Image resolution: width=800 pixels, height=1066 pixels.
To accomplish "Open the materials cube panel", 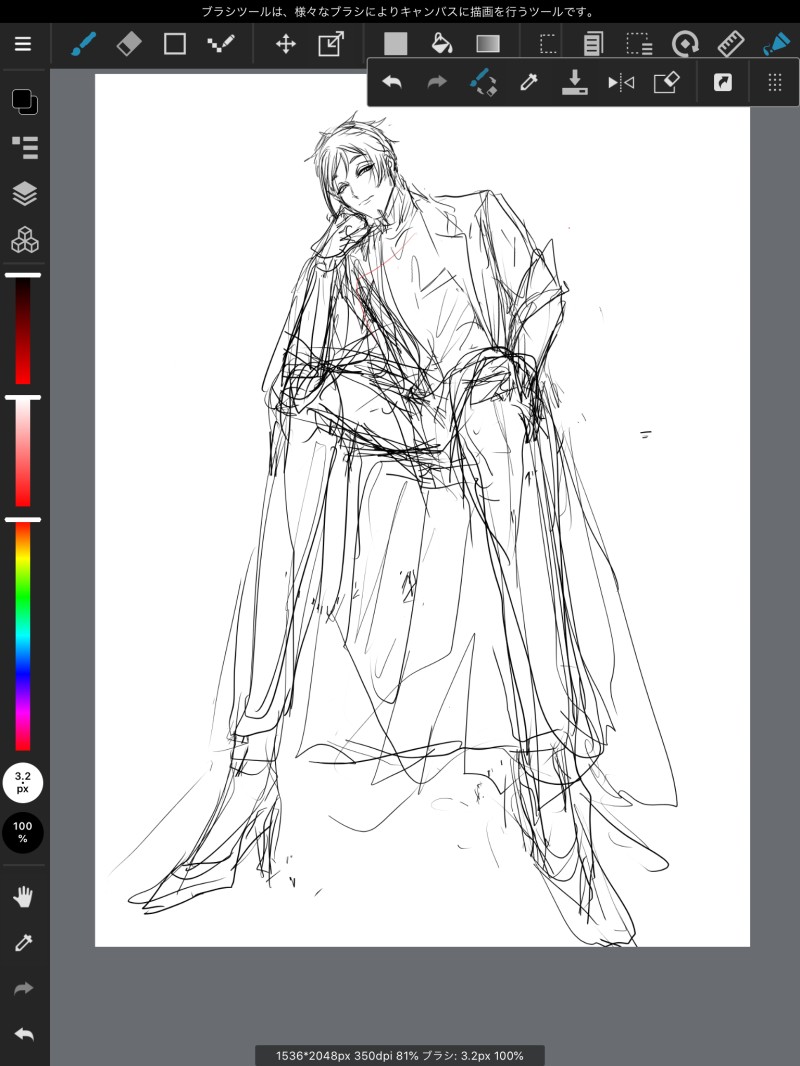I will pyautogui.click(x=25, y=239).
